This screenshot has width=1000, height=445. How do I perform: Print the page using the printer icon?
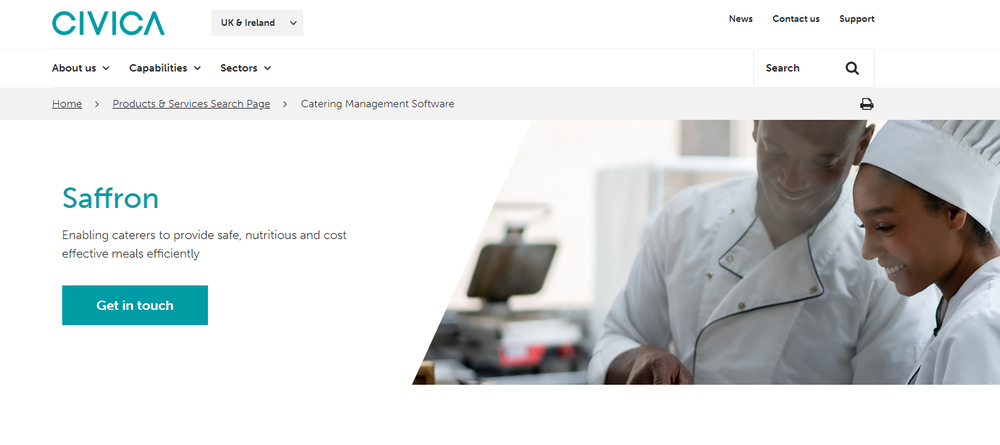click(x=867, y=104)
